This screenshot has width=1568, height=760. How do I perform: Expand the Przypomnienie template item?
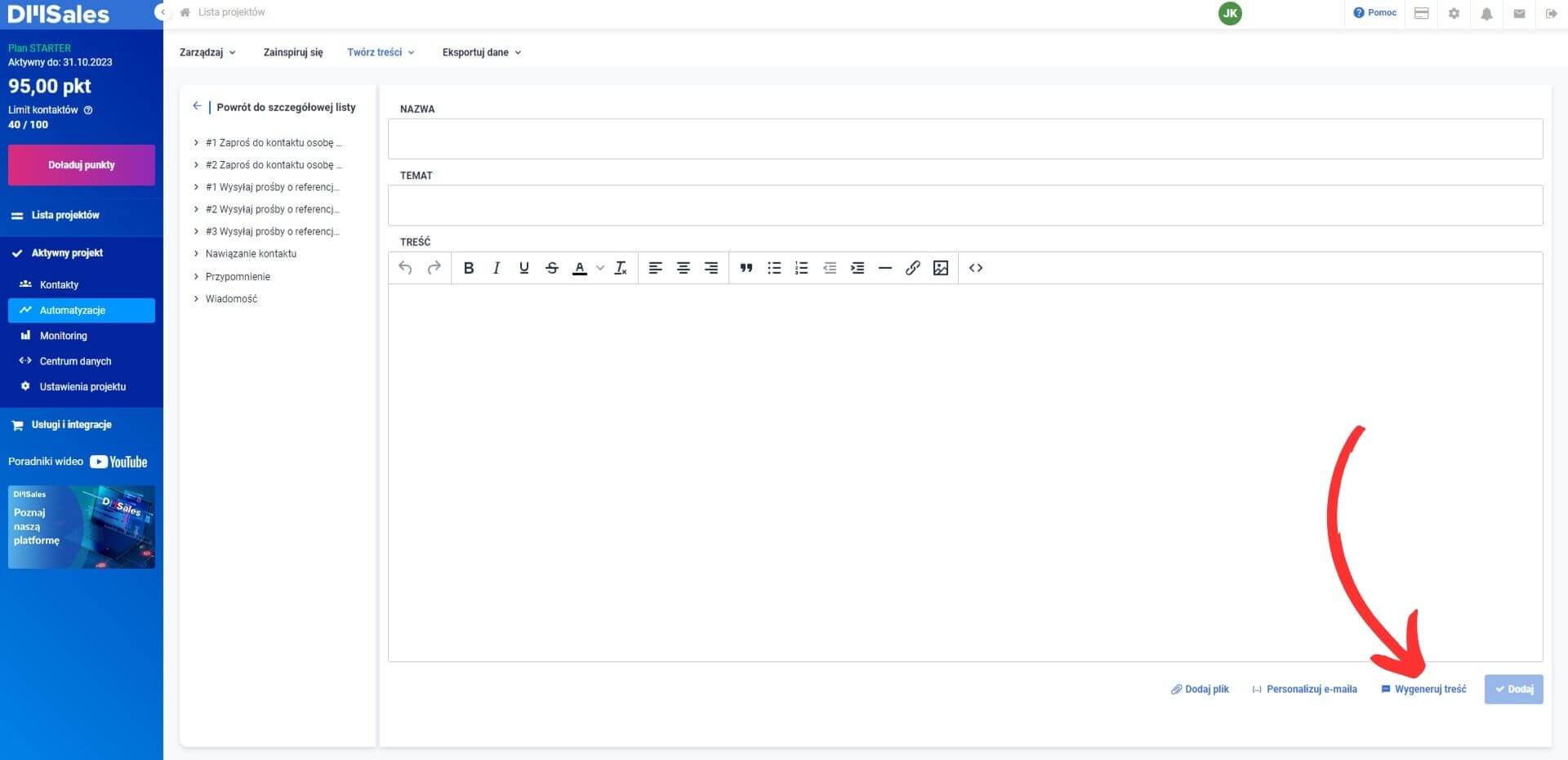(238, 277)
